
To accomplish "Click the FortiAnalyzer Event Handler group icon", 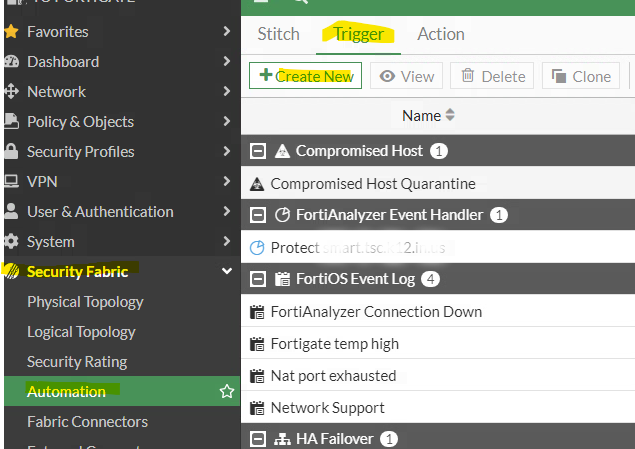I will pyautogui.click(x=282, y=215).
